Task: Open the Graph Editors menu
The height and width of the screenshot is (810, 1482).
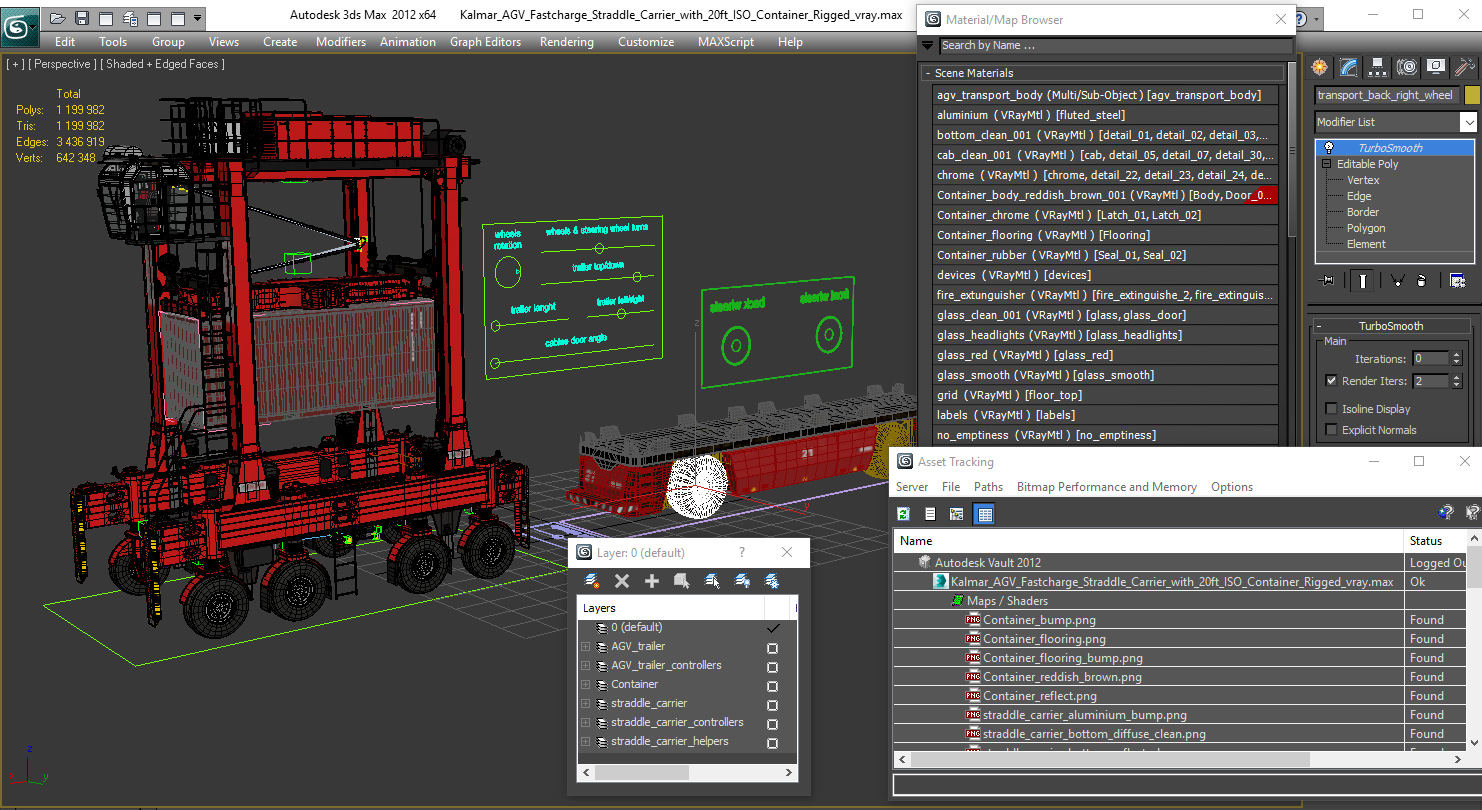Action: 485,42
